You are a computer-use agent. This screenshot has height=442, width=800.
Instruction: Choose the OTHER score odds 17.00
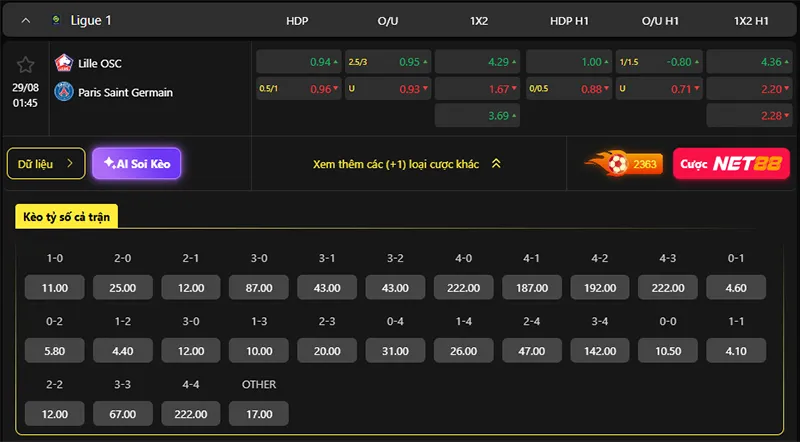[x=259, y=414]
